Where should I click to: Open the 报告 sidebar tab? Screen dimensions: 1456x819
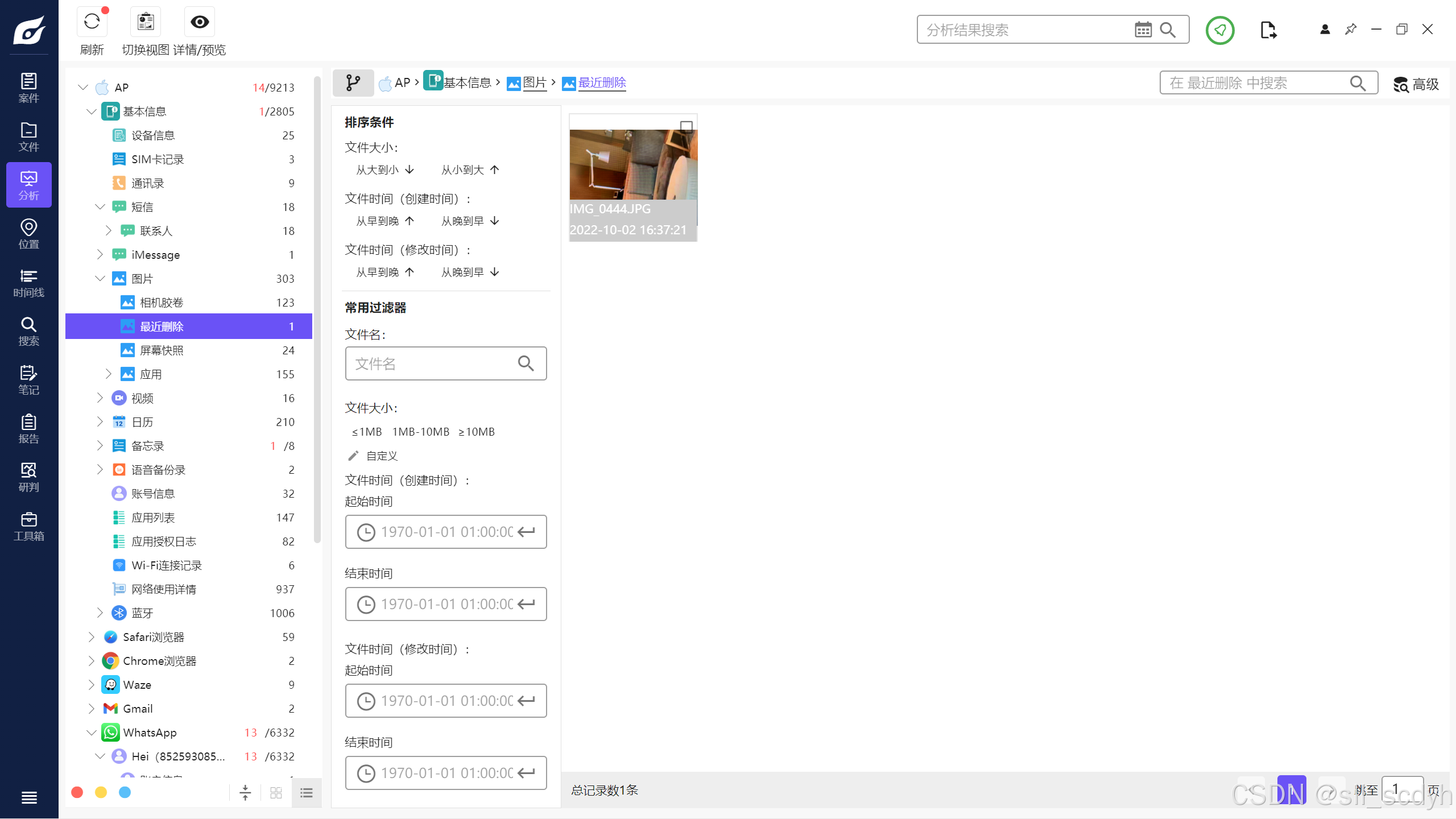28,429
